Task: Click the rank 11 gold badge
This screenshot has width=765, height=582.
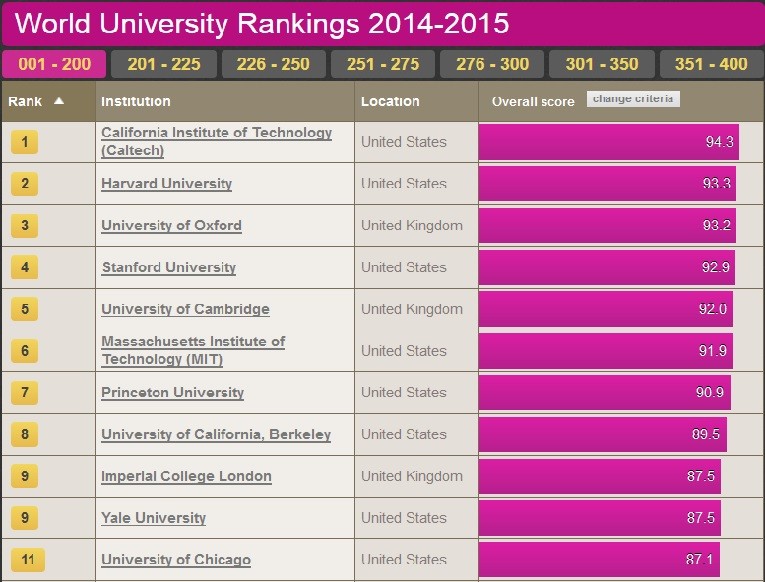Action: (x=25, y=560)
